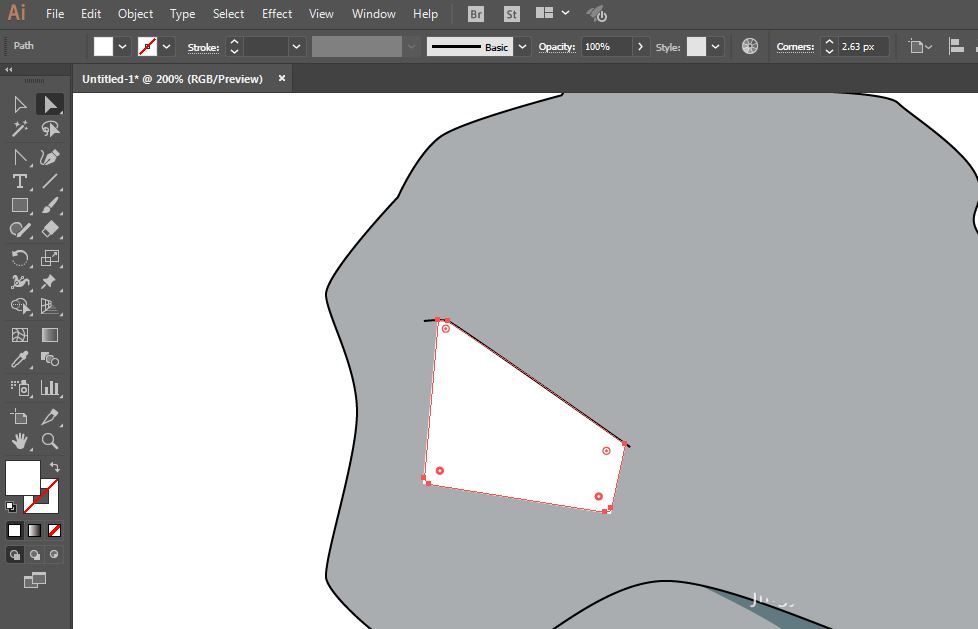Select the Magic Wand tool
The width and height of the screenshot is (978, 629).
[19, 129]
